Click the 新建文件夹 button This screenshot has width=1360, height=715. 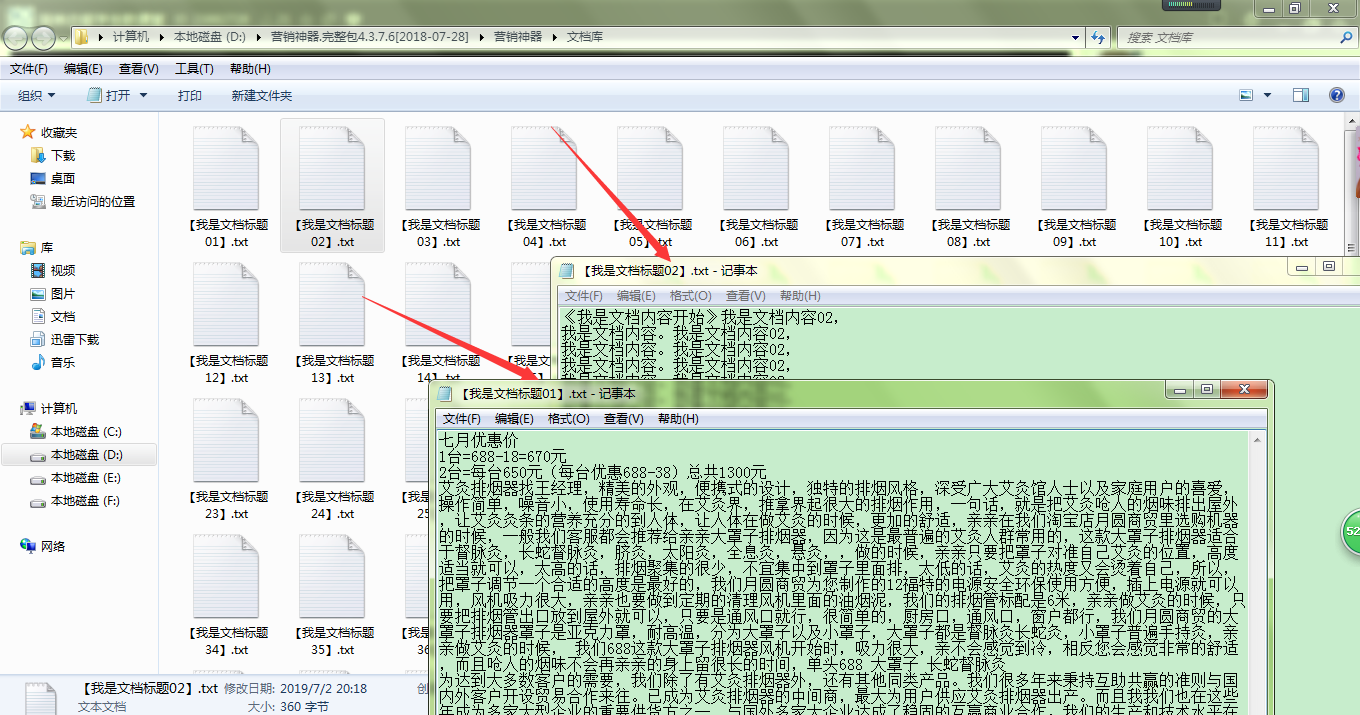click(x=261, y=95)
